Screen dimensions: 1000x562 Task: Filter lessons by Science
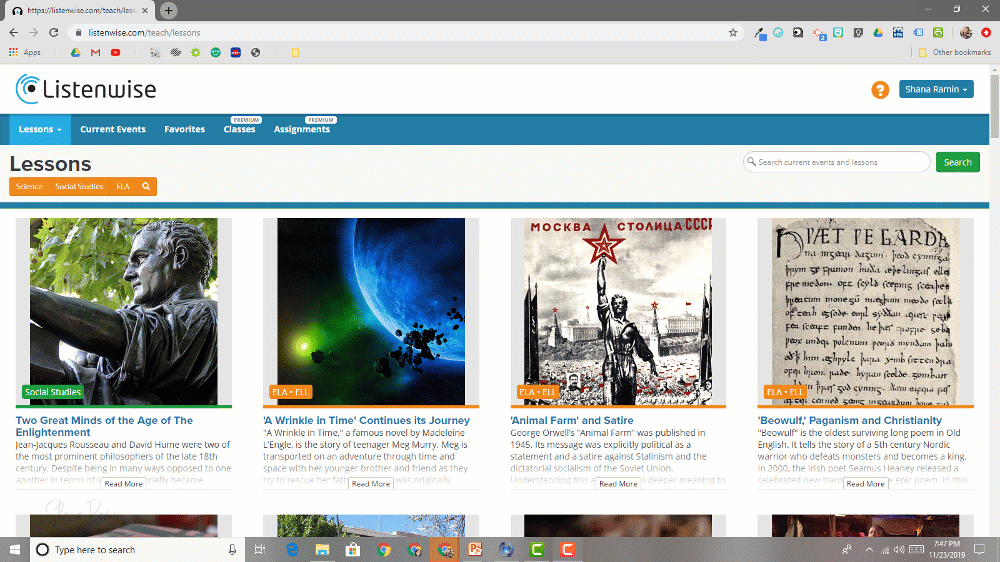tap(29, 186)
